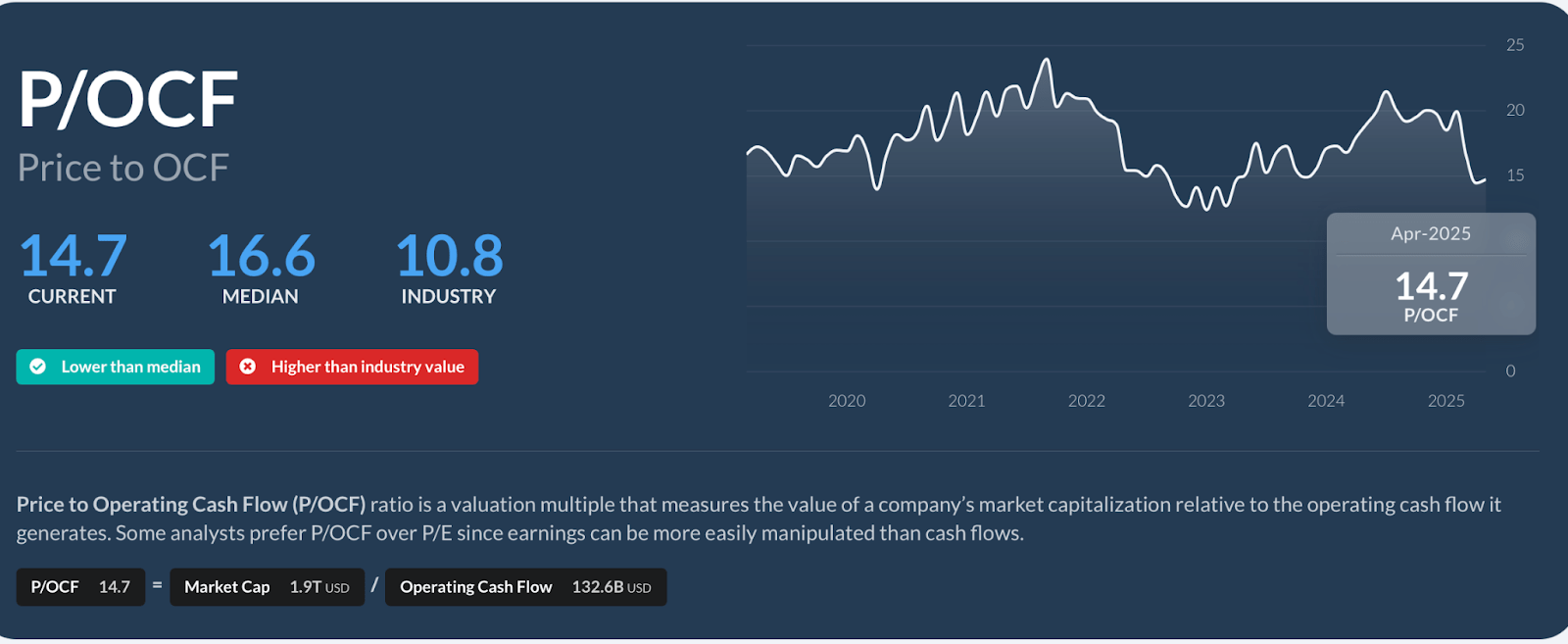Click the Apr-2025 chart tooltip

point(1431,274)
